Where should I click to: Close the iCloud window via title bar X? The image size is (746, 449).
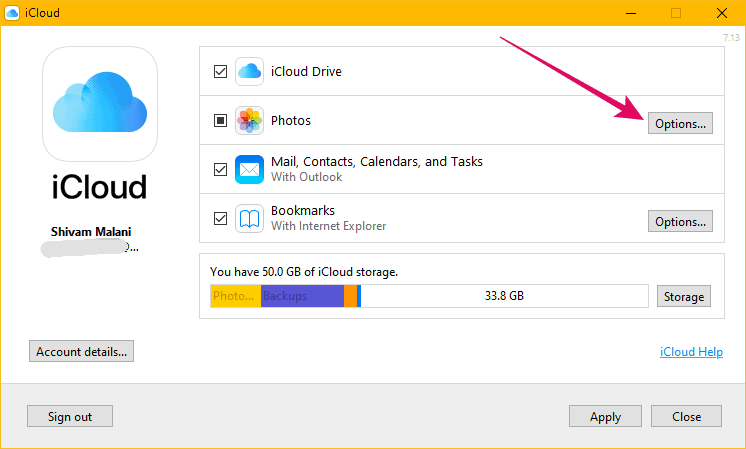[x=722, y=13]
